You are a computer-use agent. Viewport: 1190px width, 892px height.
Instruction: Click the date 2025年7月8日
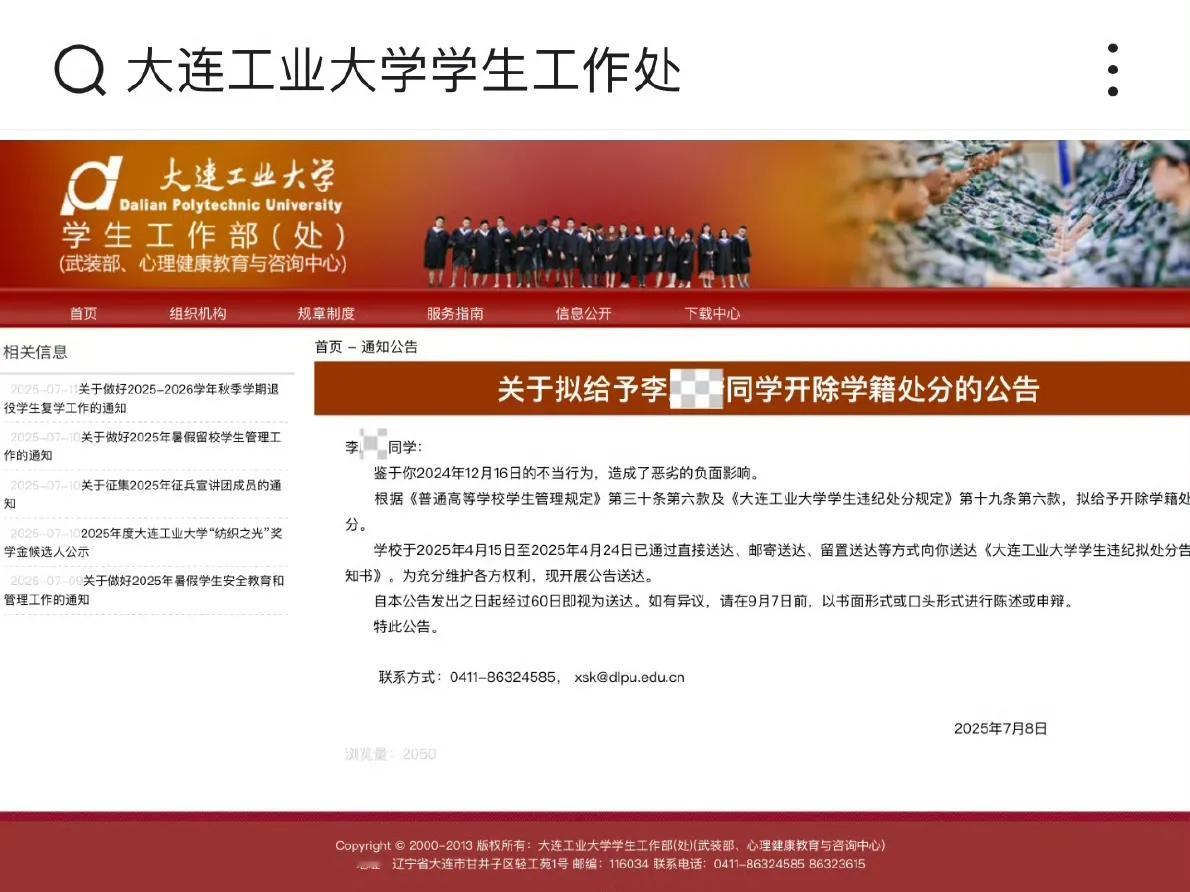[x=1000, y=729]
